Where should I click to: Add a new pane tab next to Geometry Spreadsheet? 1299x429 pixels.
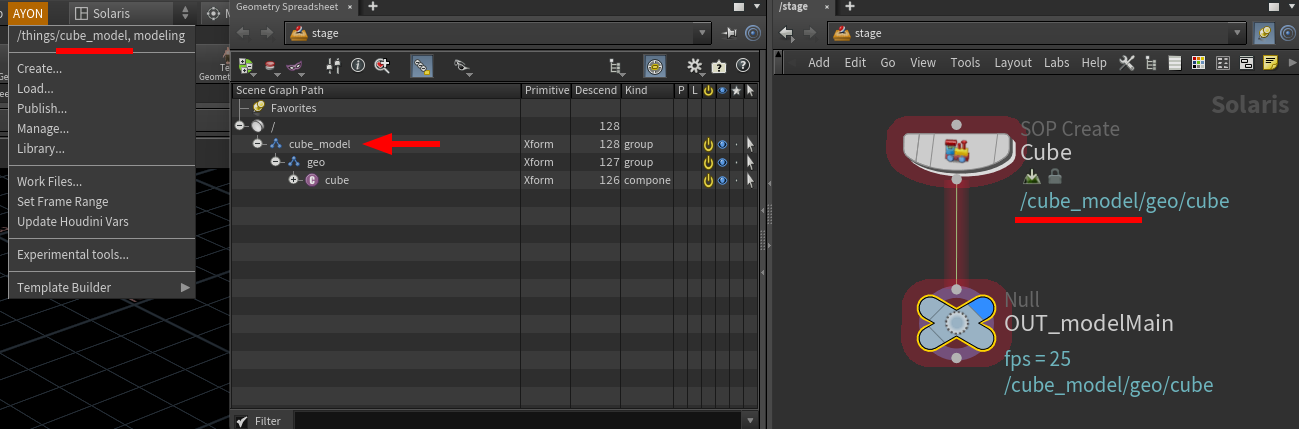pos(373,6)
